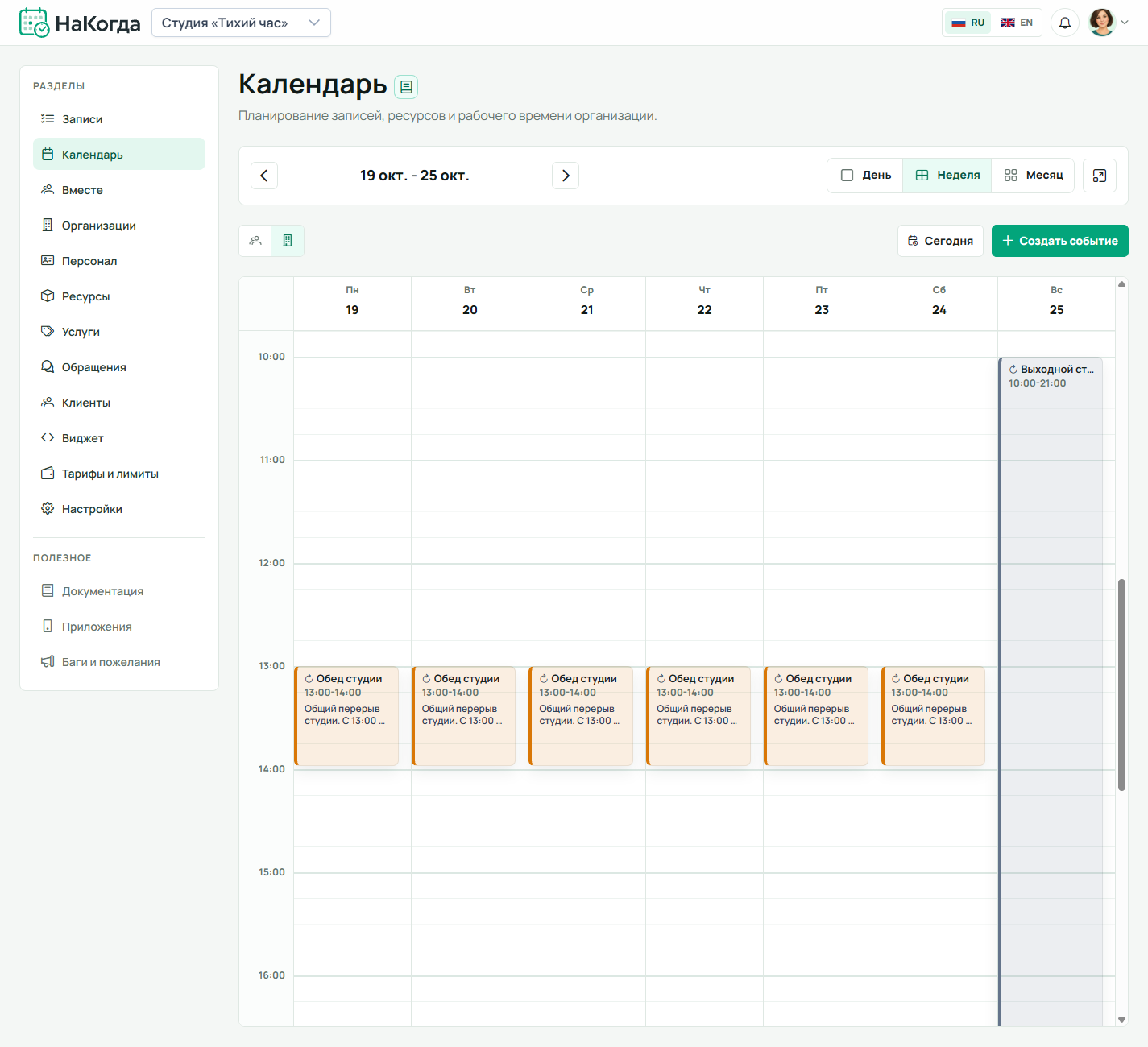Open the Организации section
Image resolution: width=1148 pixels, height=1047 pixels.
click(x=119, y=226)
